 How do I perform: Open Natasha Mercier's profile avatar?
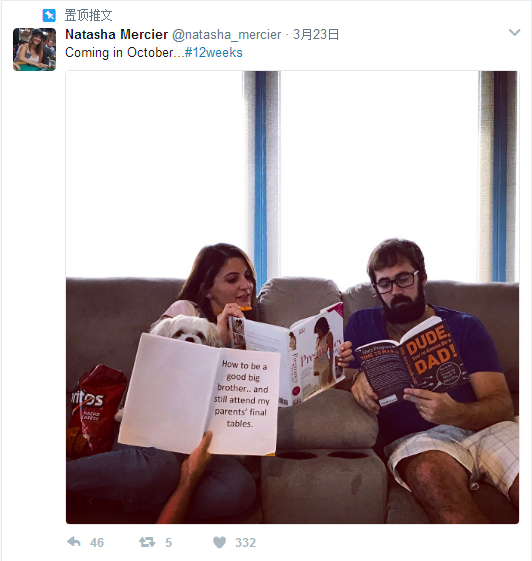tap(34, 49)
